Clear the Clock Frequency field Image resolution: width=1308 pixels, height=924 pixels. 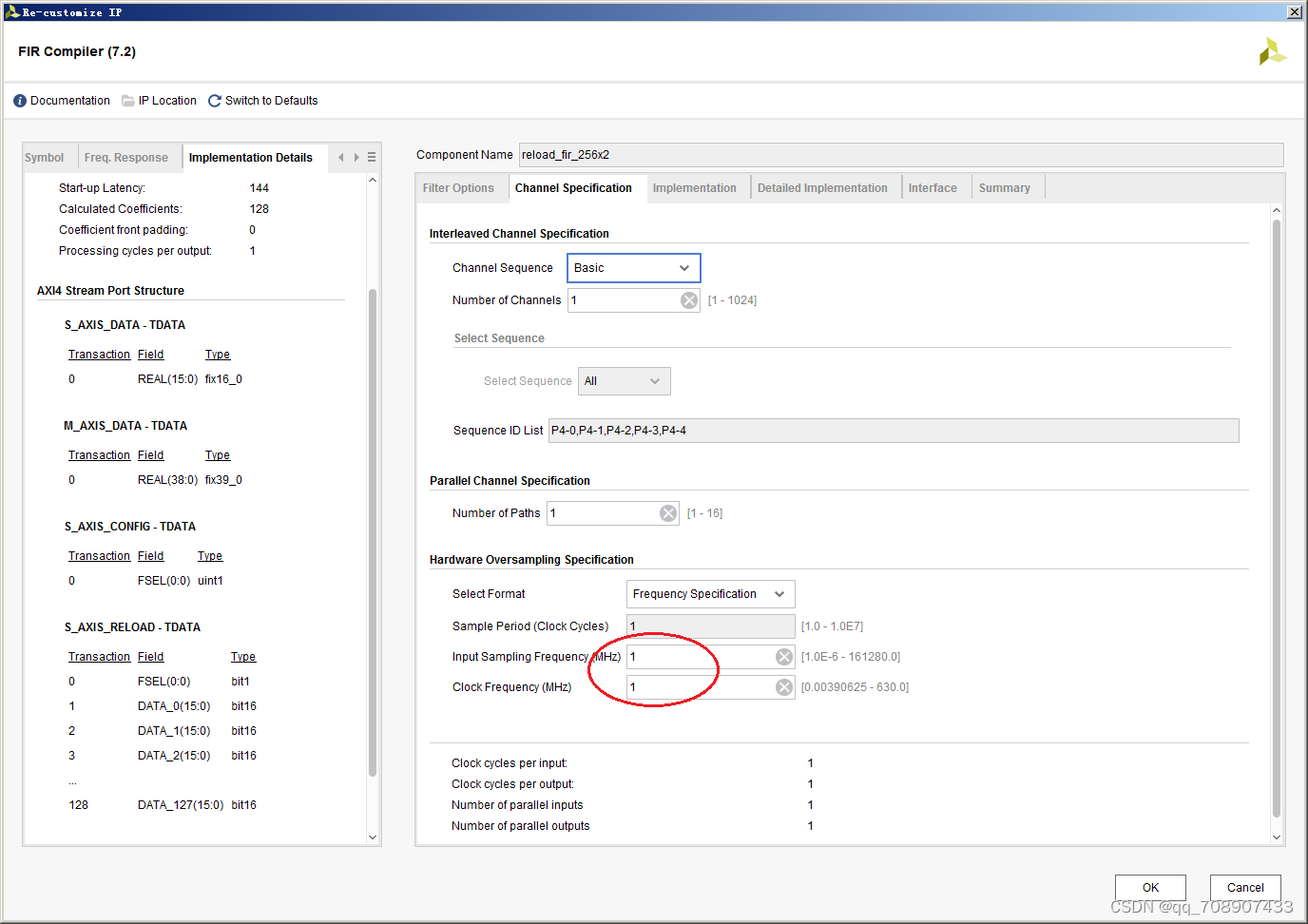pos(784,687)
